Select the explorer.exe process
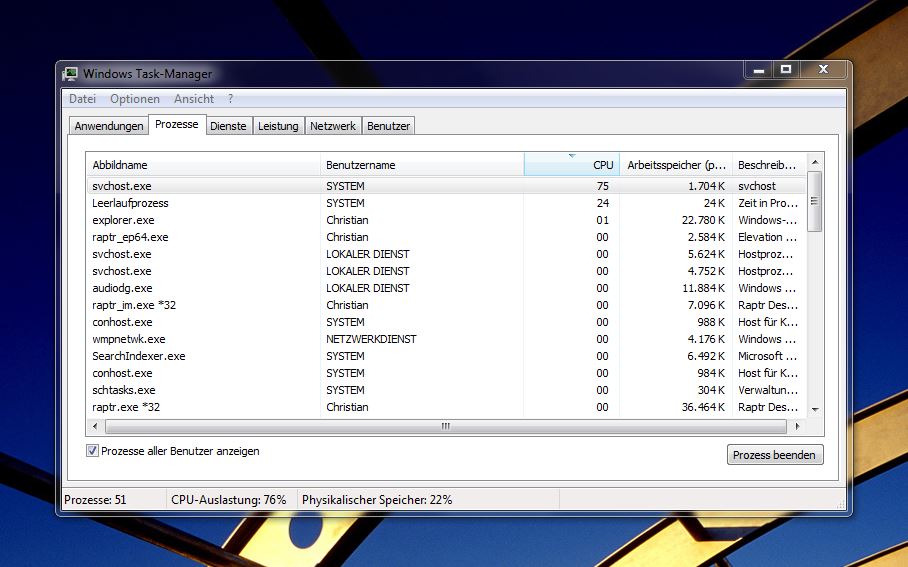The height and width of the screenshot is (567, 908). coord(445,220)
